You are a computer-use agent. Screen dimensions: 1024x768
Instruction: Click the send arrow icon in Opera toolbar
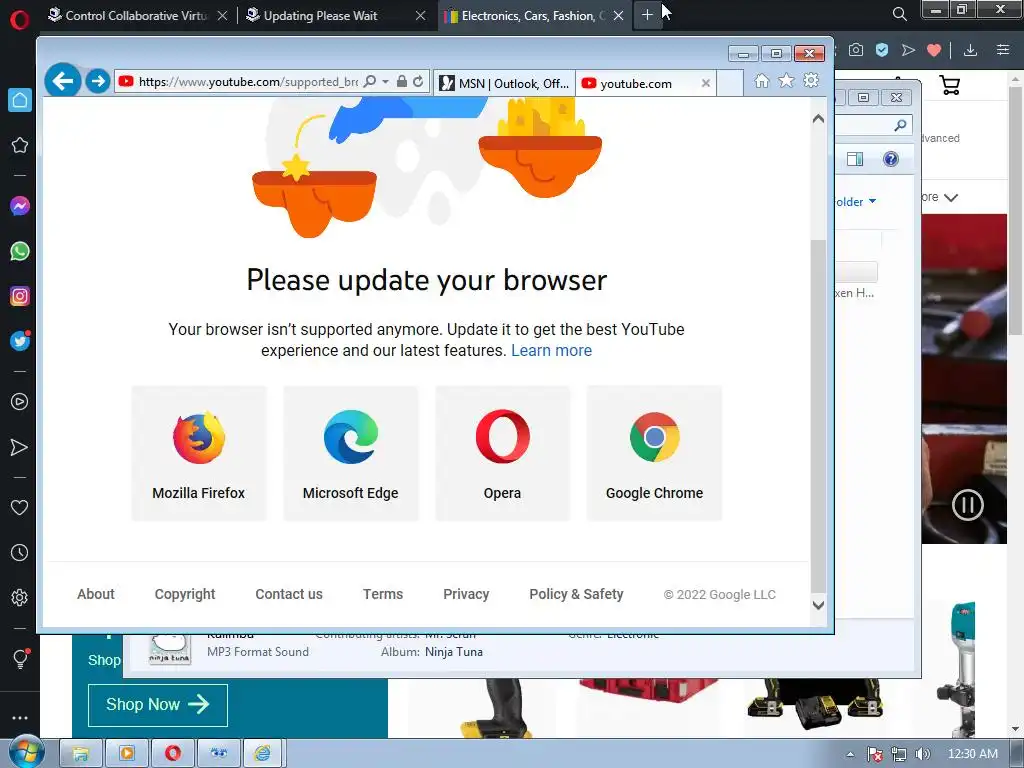pyautogui.click(x=908, y=50)
